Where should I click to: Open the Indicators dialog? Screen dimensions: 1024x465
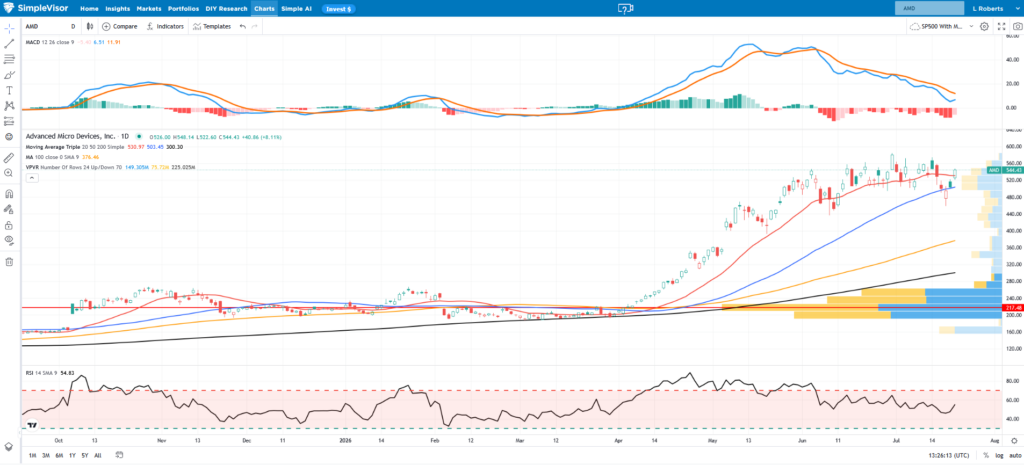click(x=165, y=27)
